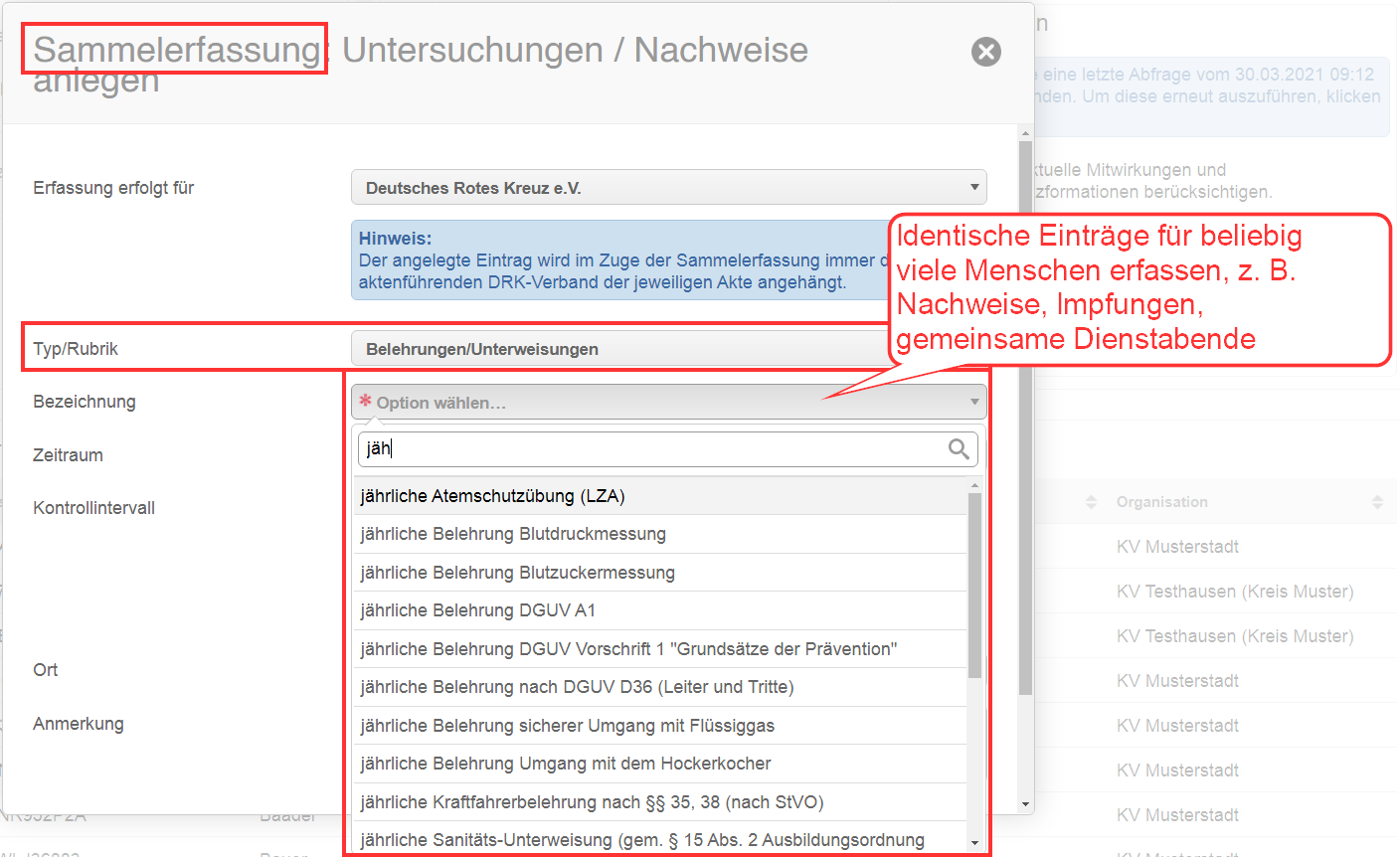
Task: Click the dropdown list scrollbar thumb
Action: point(974,585)
